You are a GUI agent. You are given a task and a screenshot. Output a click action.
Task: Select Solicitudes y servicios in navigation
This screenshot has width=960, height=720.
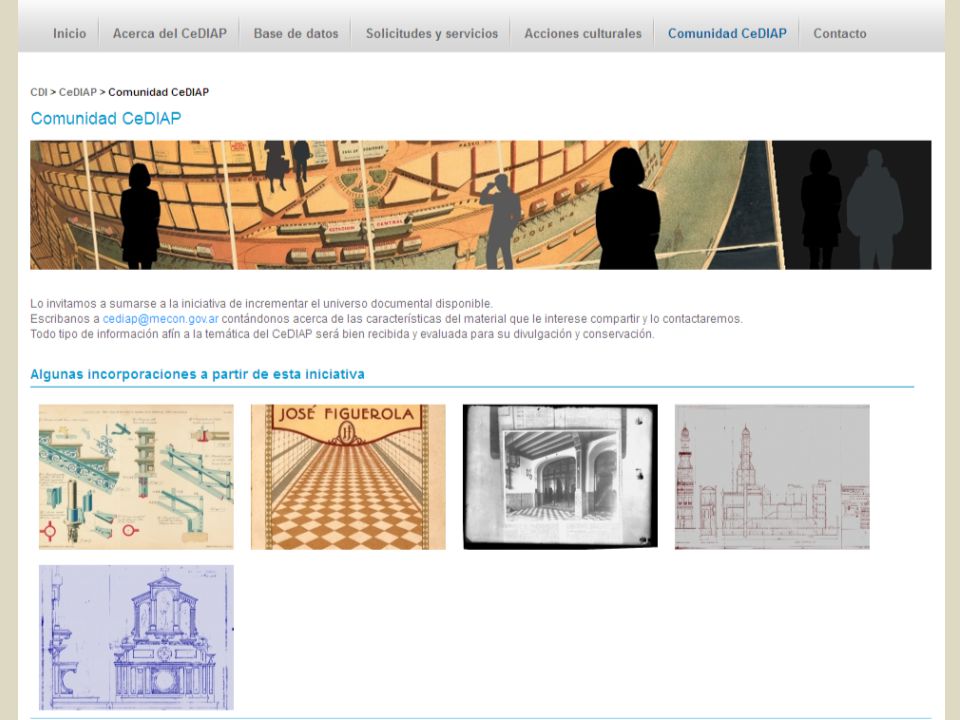[x=432, y=34]
